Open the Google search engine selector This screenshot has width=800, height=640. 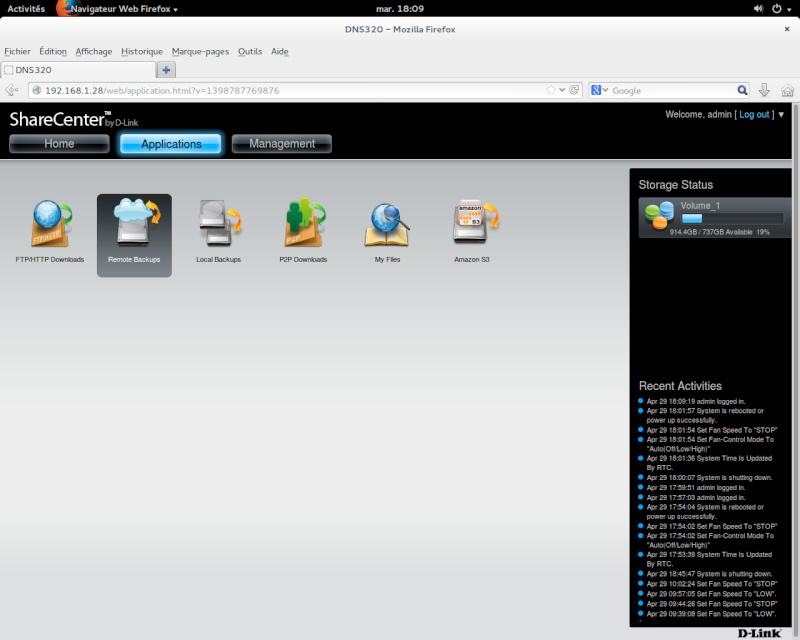tap(599, 90)
